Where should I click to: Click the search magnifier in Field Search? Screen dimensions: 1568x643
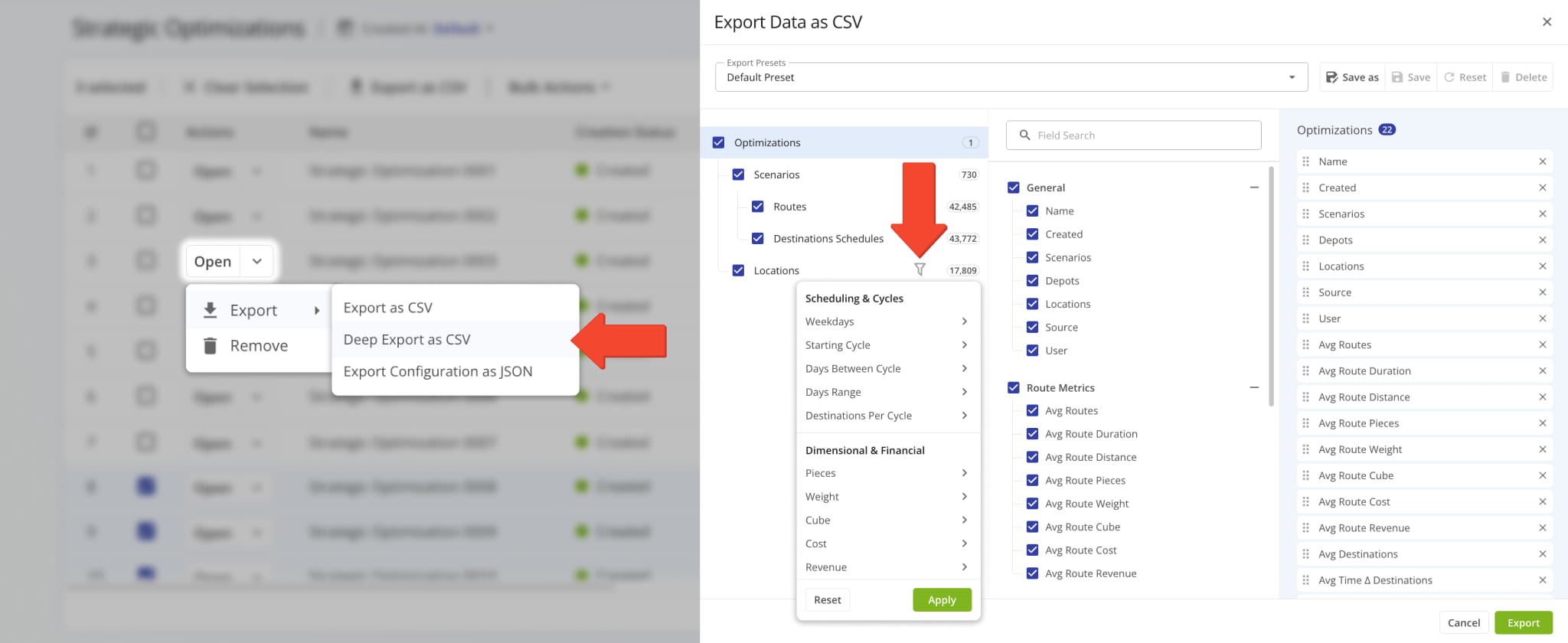point(1024,135)
